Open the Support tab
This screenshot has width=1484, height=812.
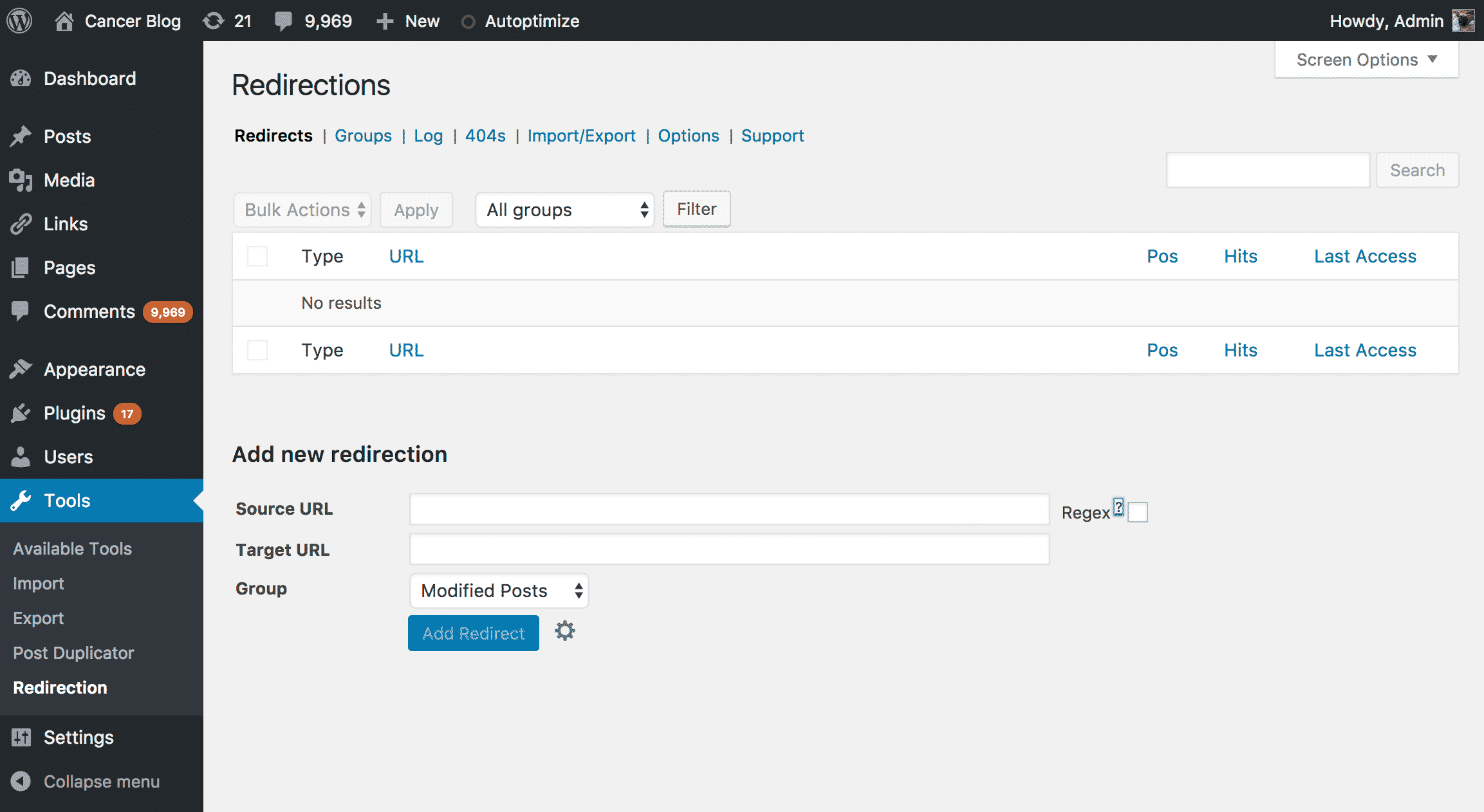pos(772,136)
